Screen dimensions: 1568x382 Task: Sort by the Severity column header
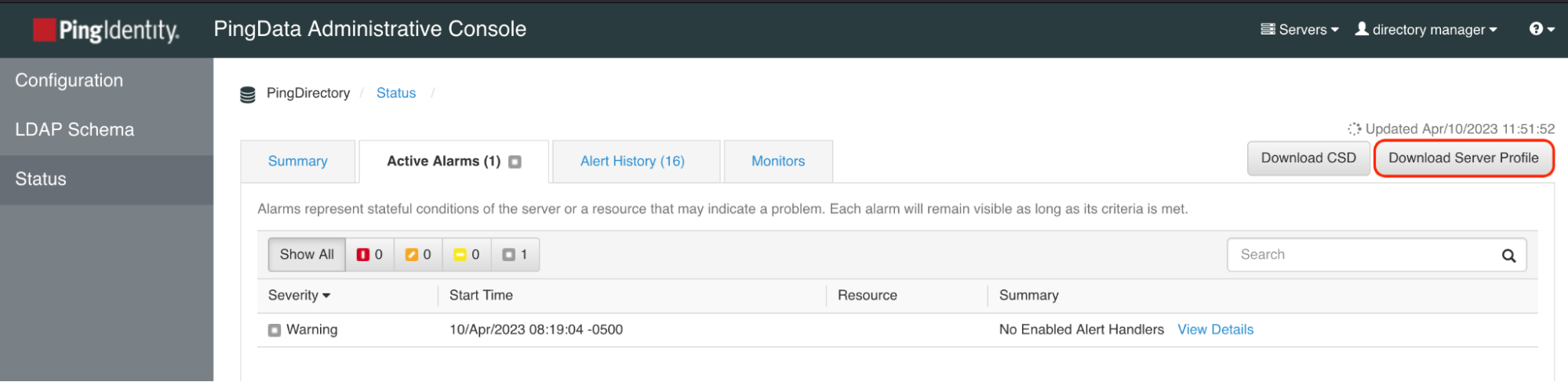tap(299, 296)
